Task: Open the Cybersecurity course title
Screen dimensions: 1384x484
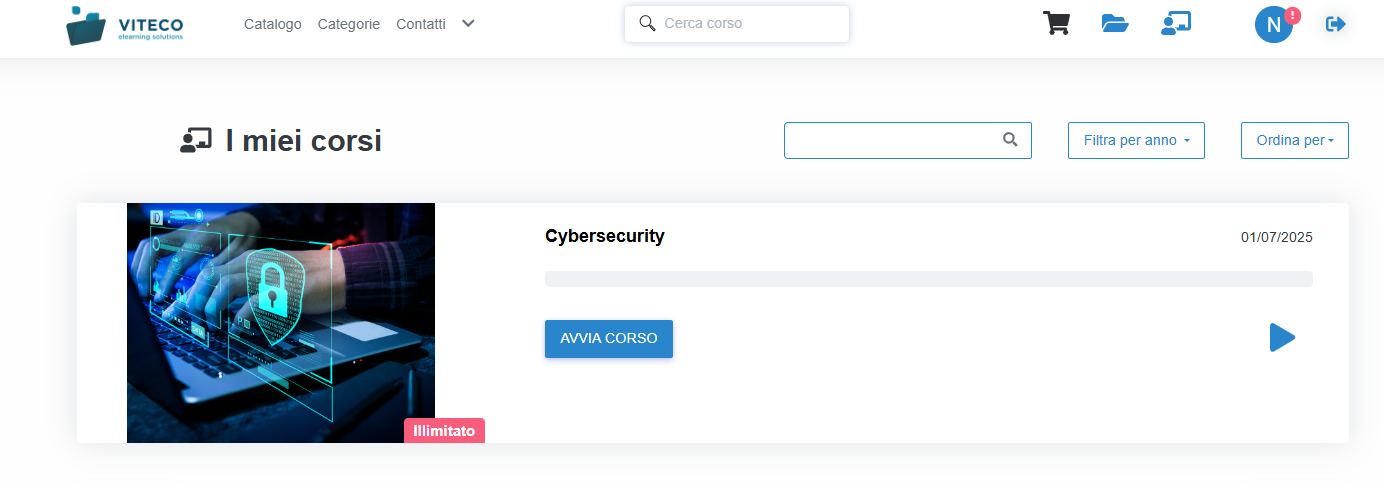Action: click(x=605, y=236)
